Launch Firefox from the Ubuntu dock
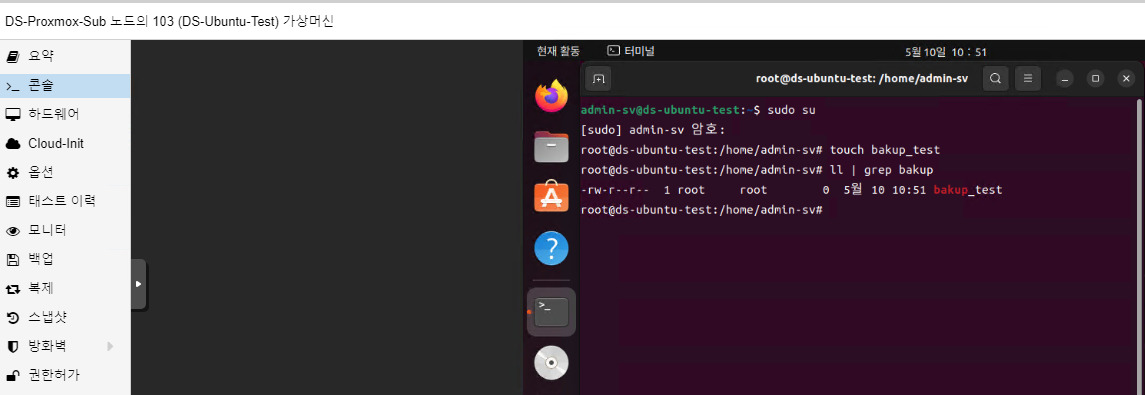1145x395 pixels. tap(551, 96)
